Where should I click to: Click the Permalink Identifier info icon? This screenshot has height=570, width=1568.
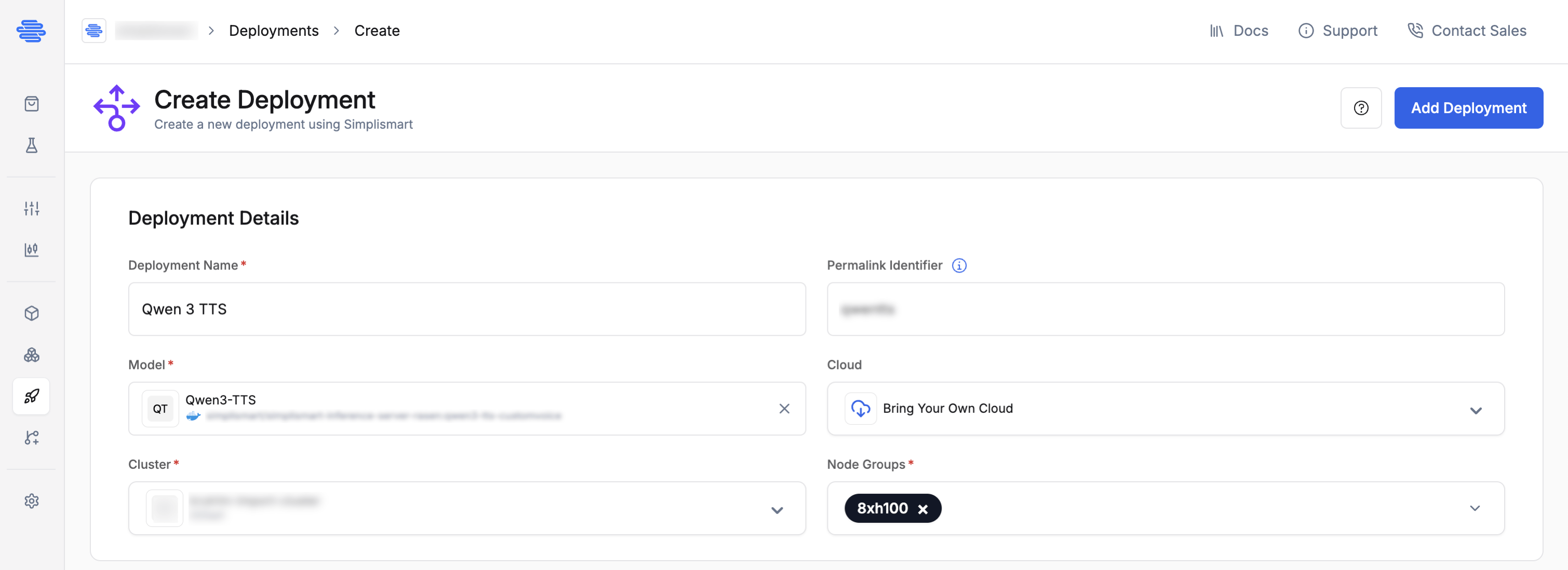959,265
